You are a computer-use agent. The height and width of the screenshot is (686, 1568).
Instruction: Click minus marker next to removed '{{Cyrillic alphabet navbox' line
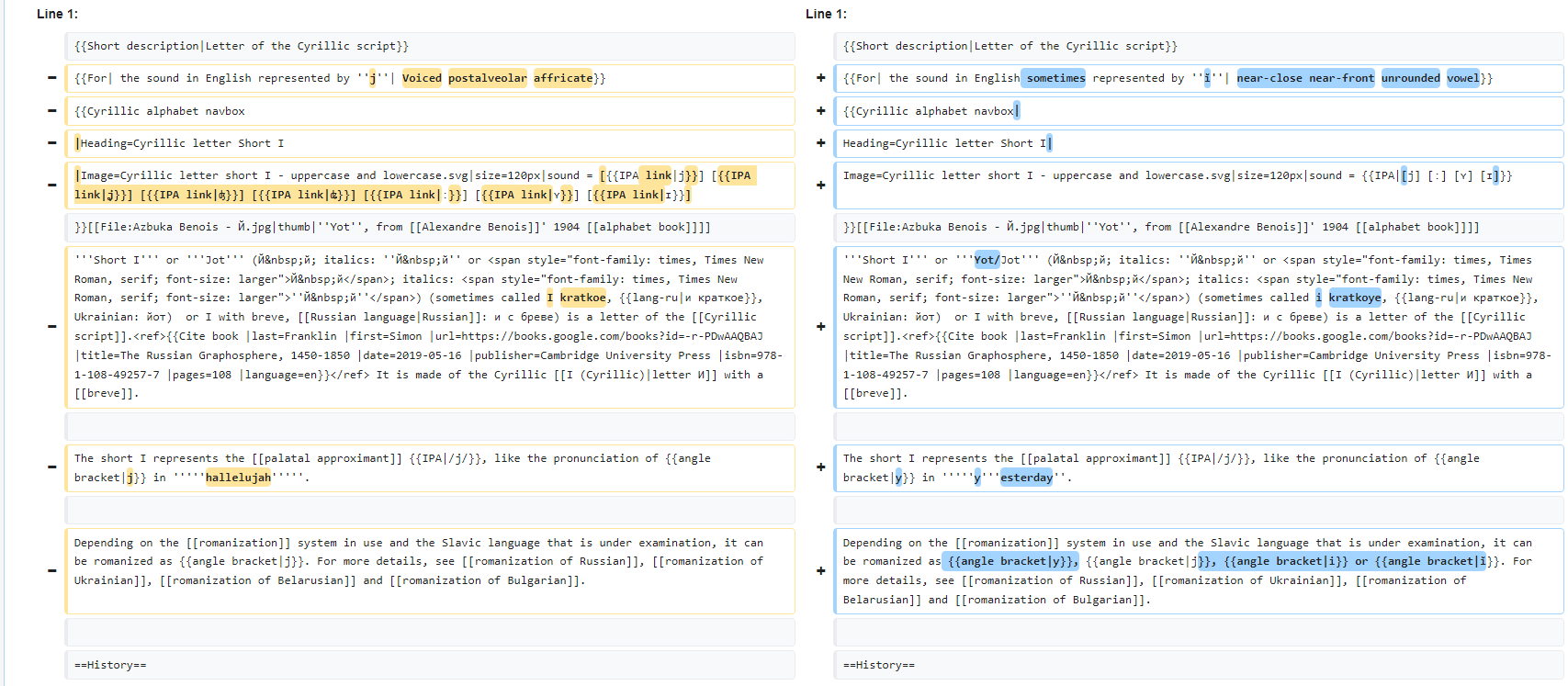pyautogui.click(x=51, y=110)
